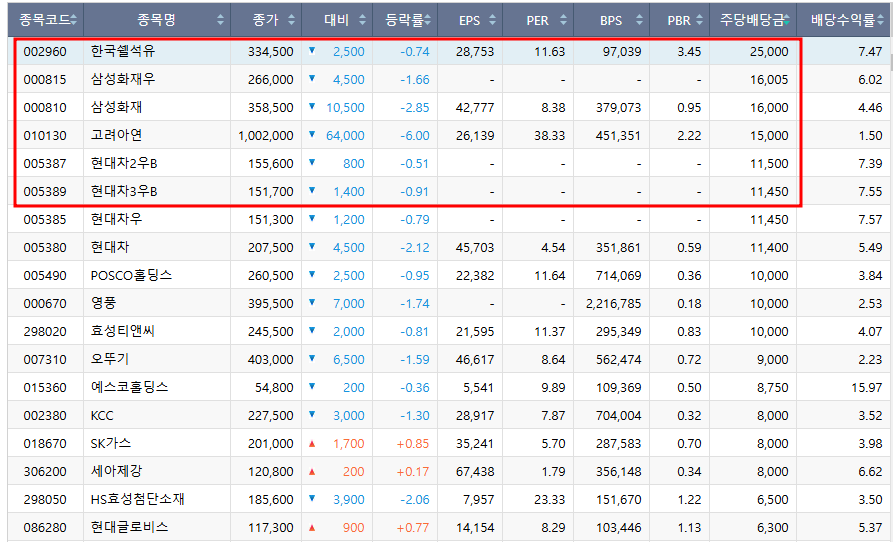893x542 pixels.
Task: Click stock code 086280
Action: pos(45,528)
